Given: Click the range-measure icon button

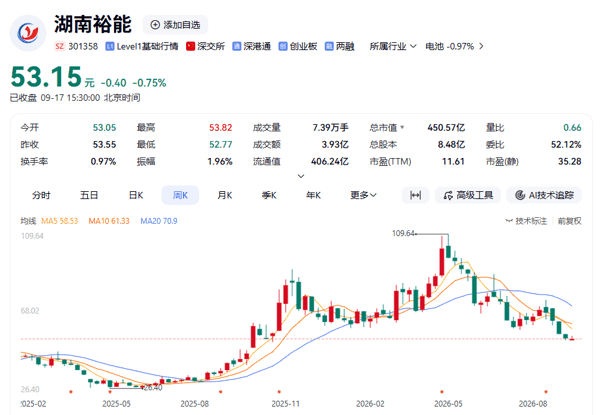Looking at the screenshot, I should [x=416, y=195].
